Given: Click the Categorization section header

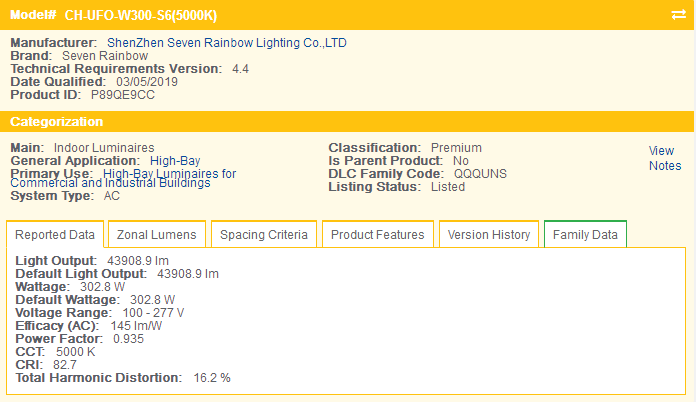Looking at the screenshot, I should [x=57, y=122].
